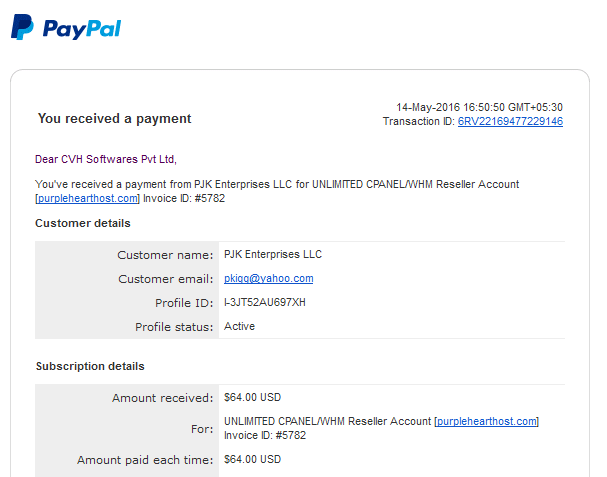Select the Subscription details section heading
This screenshot has height=477, width=607.
[x=90, y=366]
